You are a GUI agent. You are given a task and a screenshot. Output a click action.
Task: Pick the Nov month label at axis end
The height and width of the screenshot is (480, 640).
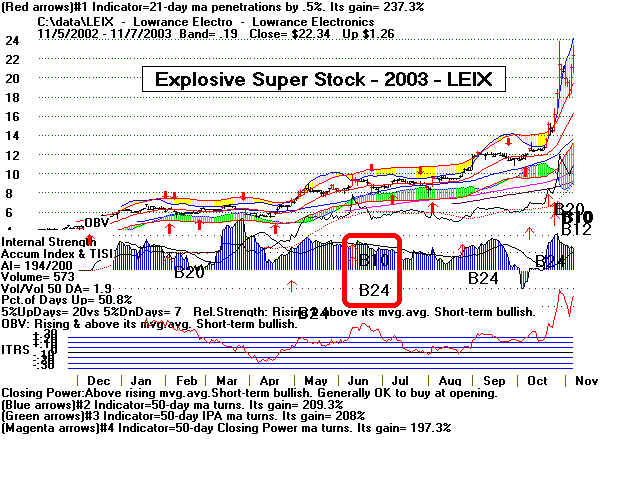click(x=583, y=381)
